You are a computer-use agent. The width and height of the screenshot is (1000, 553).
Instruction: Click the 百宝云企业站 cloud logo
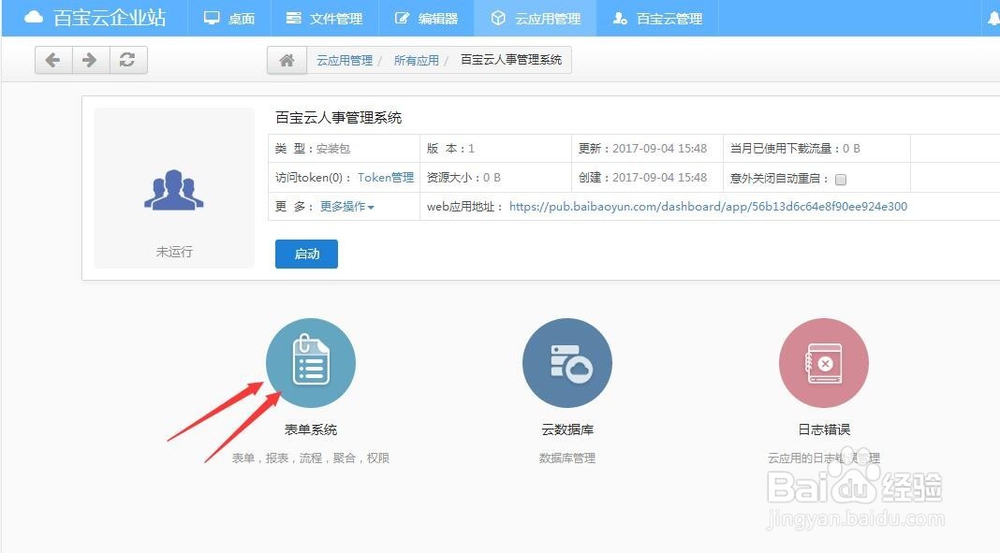click(95, 18)
